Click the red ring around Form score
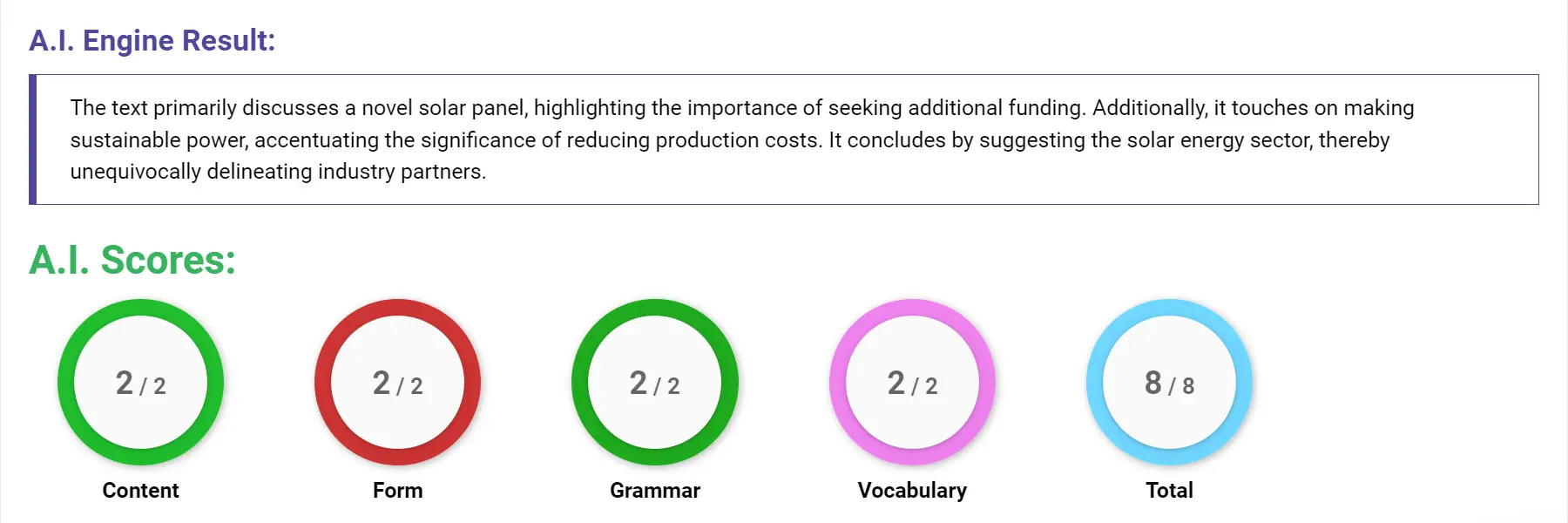 pos(397,314)
